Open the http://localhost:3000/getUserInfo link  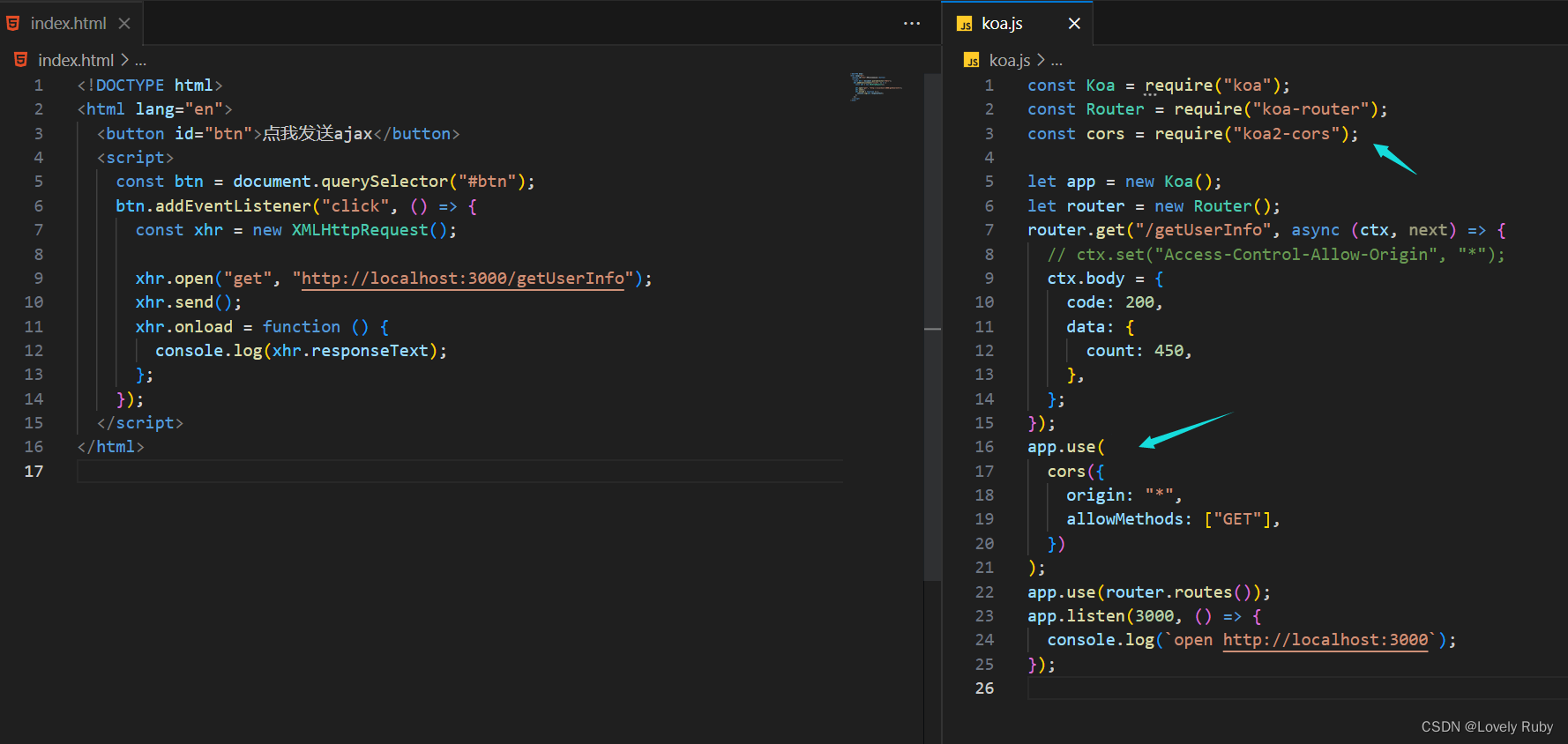[463, 279]
